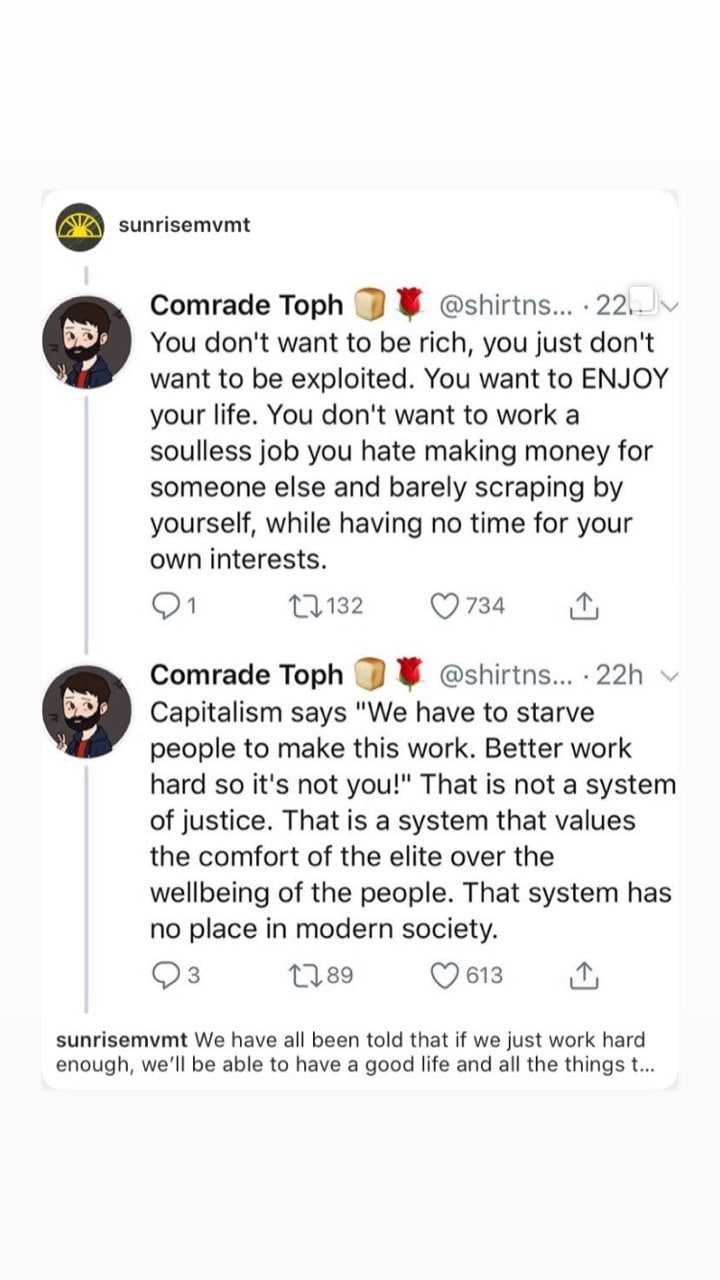Click Comrade Toph's name on first tweet
This screenshot has height=1280, width=720.
tap(246, 305)
